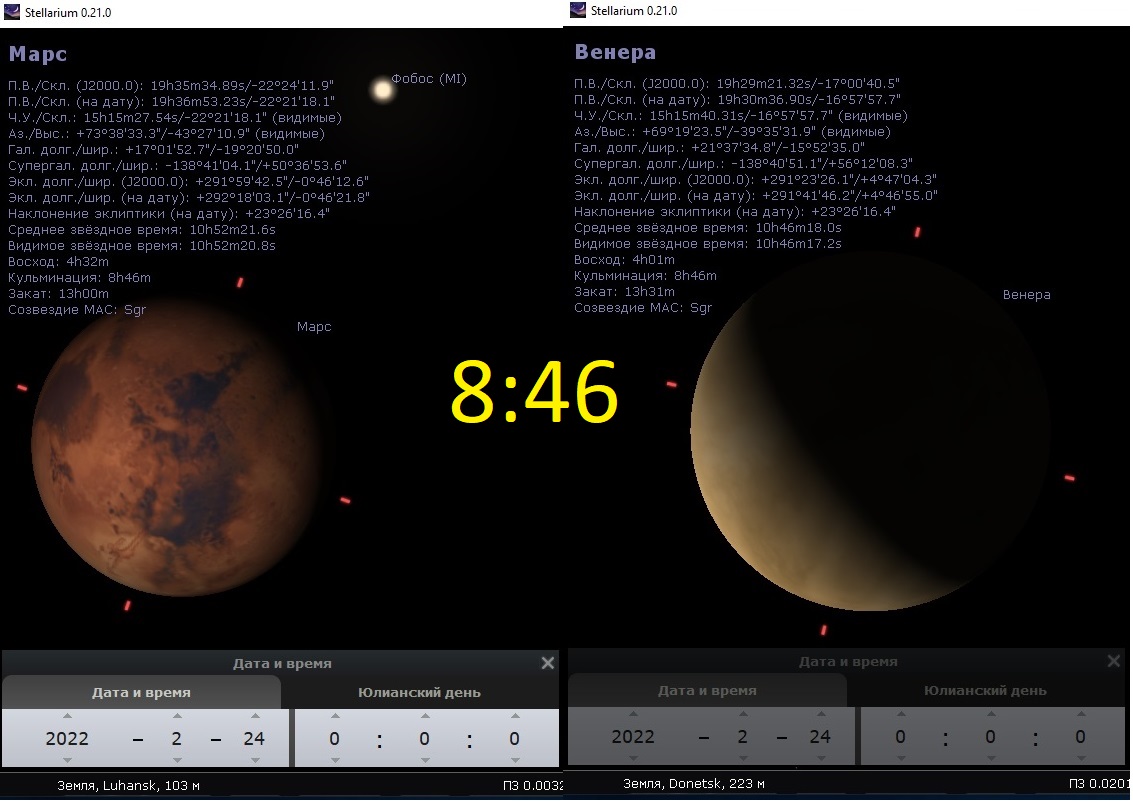Click Stellarium icon in left title bar
Image resolution: width=1133 pixels, height=803 pixels.
pyautogui.click(x=12, y=12)
